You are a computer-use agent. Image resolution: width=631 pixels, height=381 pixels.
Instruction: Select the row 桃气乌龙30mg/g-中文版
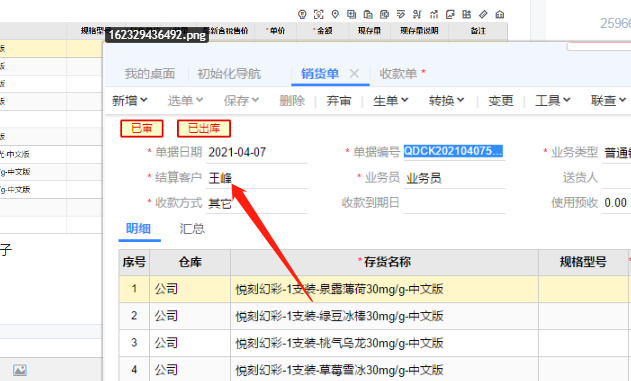coord(339,343)
